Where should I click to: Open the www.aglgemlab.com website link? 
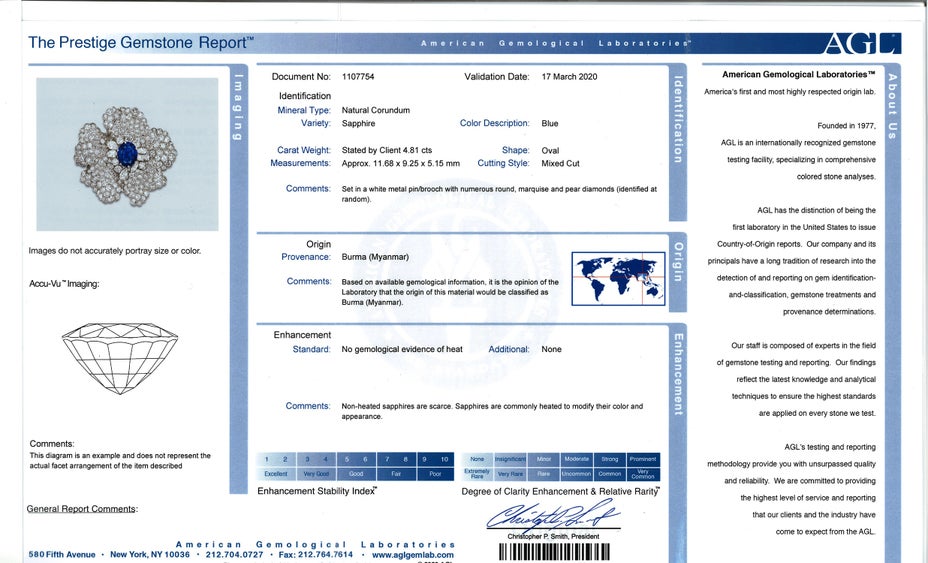click(412, 554)
